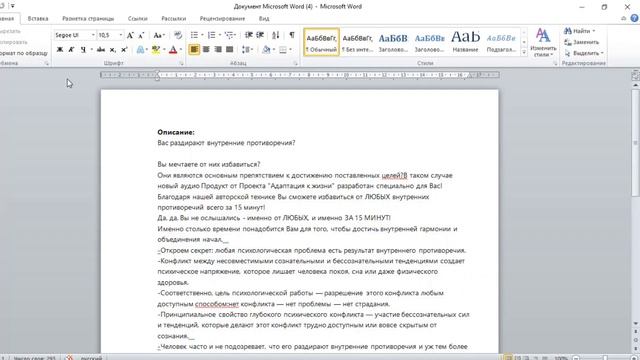Click the Clear Formatting icon
This screenshot has height=360, width=640.
pos(178,35)
